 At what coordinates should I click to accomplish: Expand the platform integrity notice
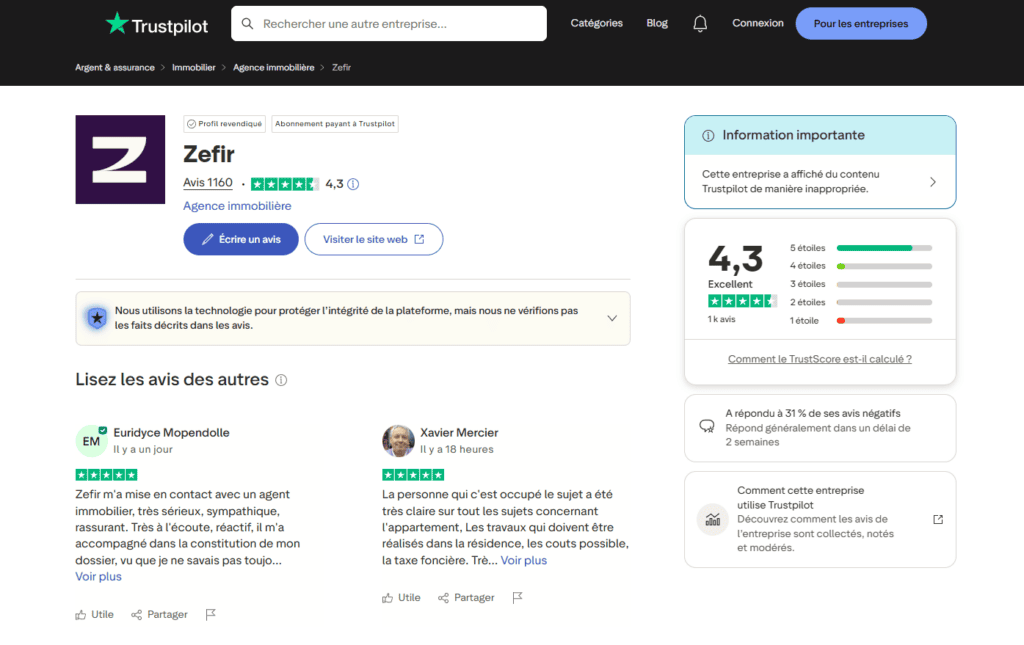(612, 318)
